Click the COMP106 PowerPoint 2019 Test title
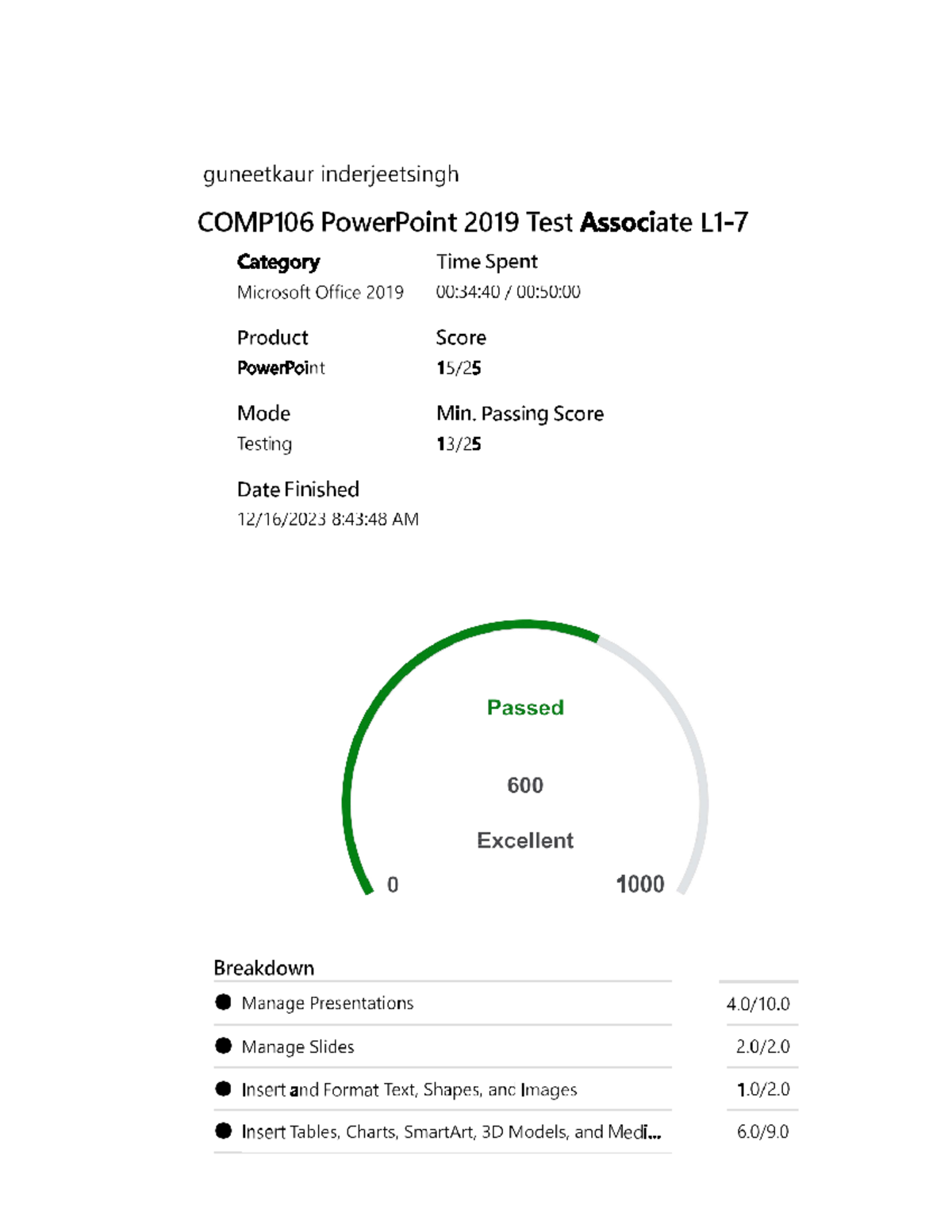The width and height of the screenshot is (952, 1232). pos(472,223)
